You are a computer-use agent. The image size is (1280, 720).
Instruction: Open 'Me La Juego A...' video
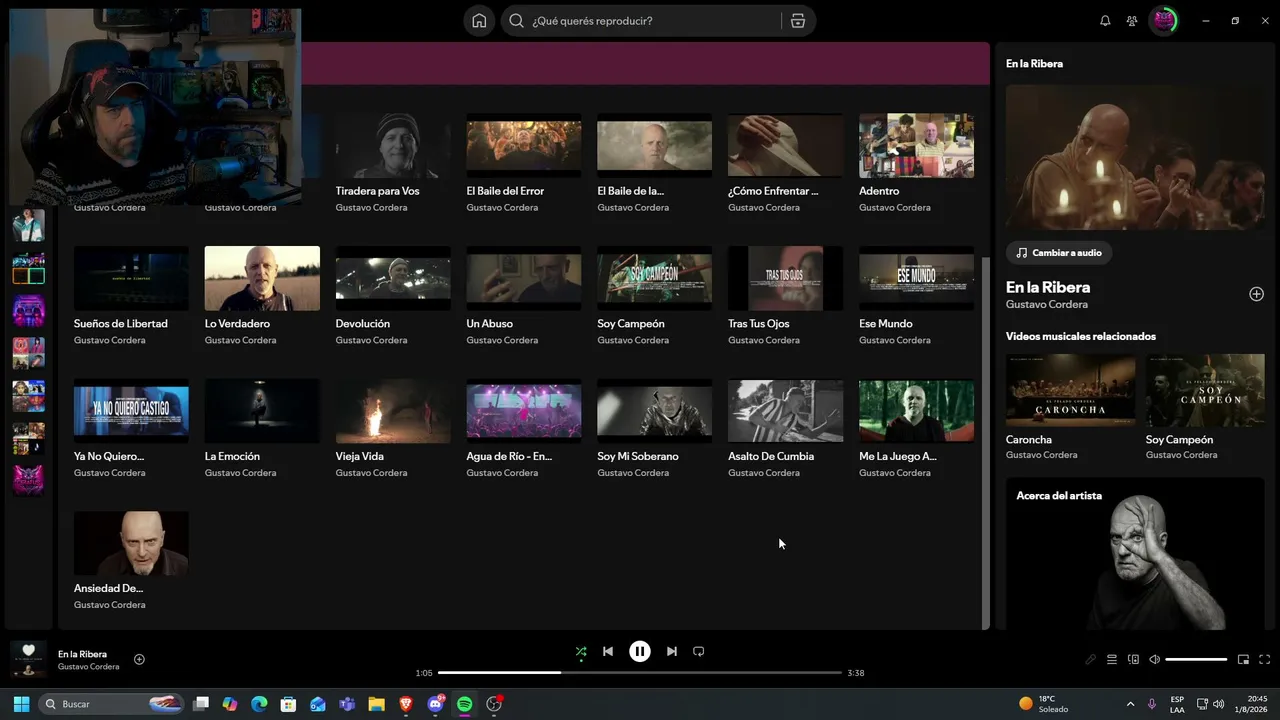916,428
